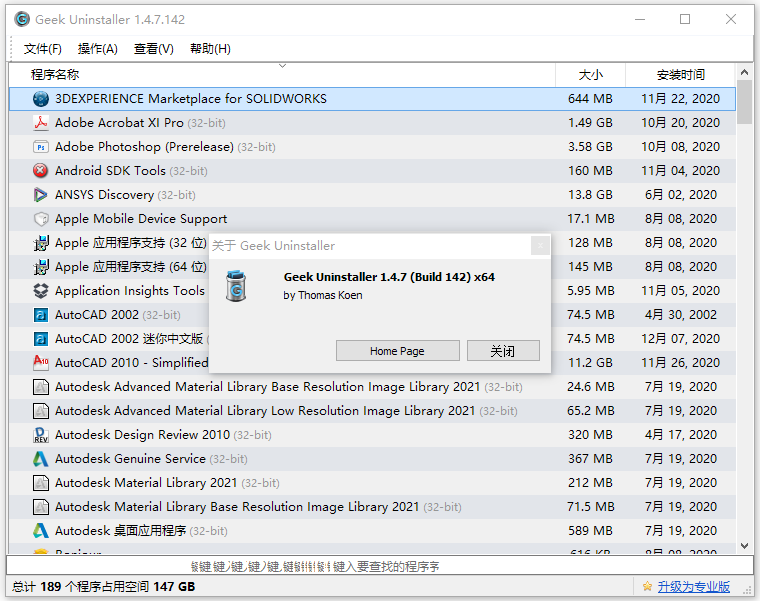Click the Home Page button
The height and width of the screenshot is (601, 760).
[397, 351]
